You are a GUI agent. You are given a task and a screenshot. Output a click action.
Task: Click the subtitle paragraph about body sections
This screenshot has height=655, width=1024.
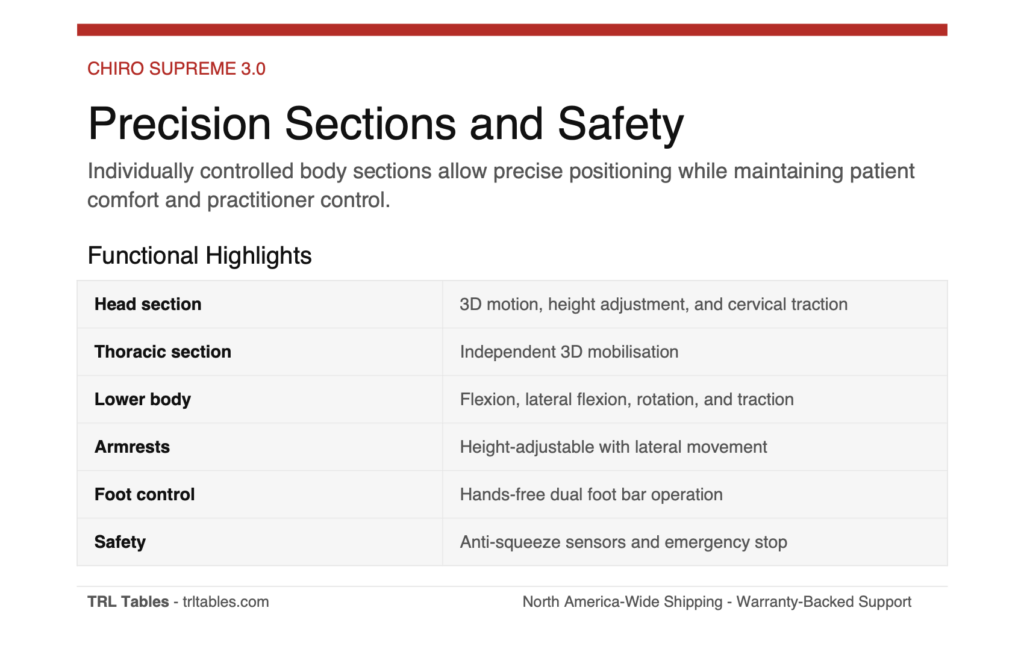tap(500, 185)
